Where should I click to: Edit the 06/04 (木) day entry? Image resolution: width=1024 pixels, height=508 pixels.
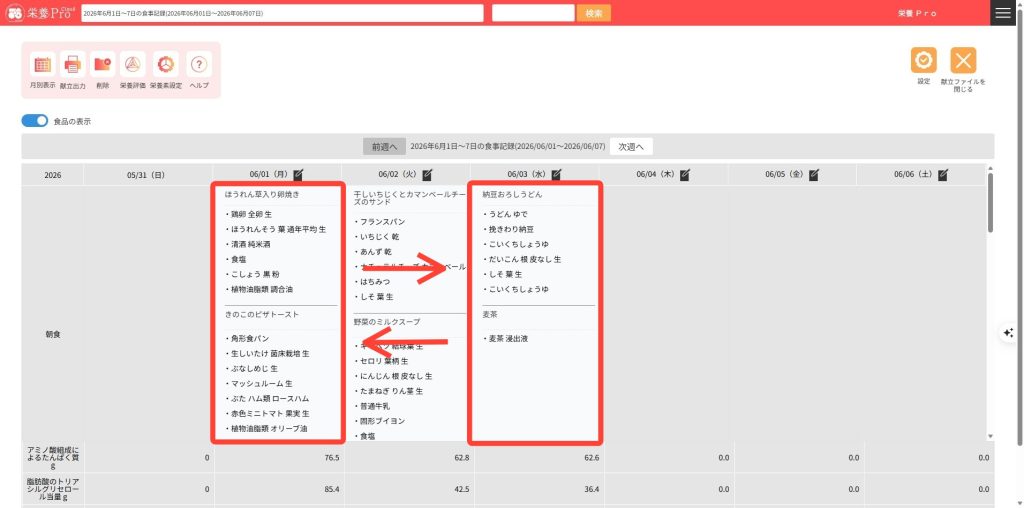pyautogui.click(x=684, y=175)
